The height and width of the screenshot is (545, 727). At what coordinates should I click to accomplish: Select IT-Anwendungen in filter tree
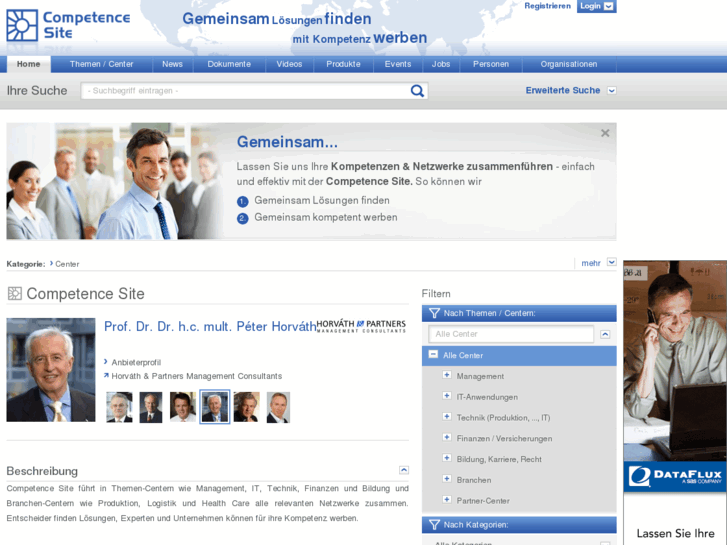(x=487, y=397)
